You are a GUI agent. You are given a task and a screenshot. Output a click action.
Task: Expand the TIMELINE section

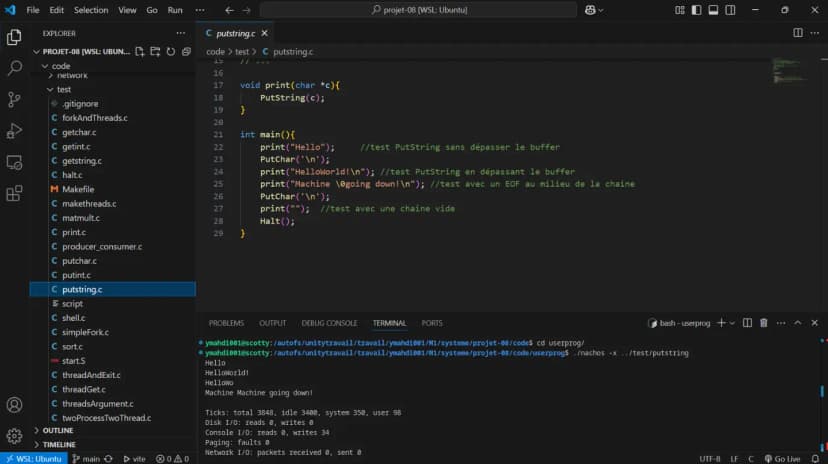pyautogui.click(x=59, y=445)
